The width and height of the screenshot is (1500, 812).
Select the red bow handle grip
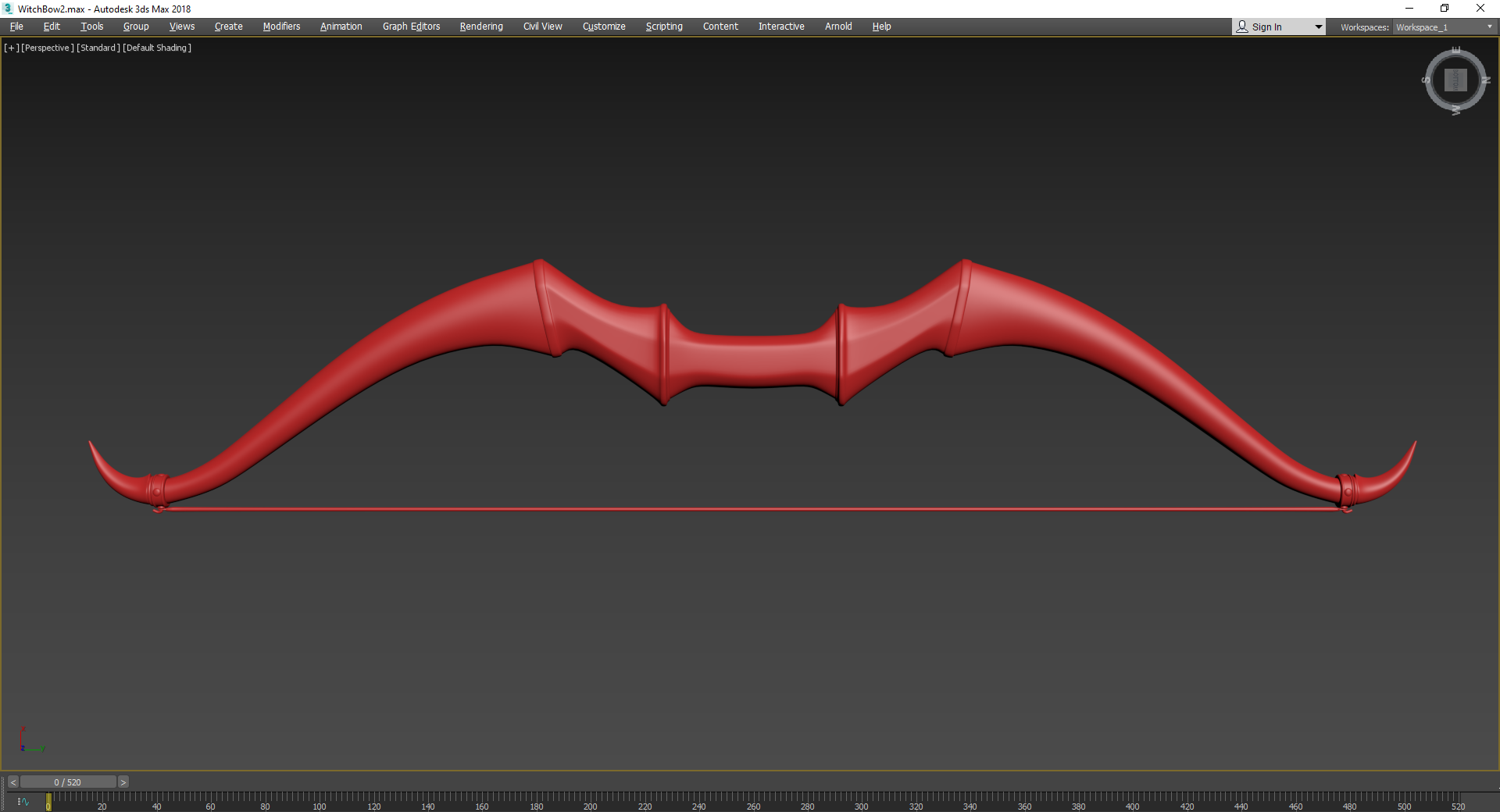tap(753, 361)
